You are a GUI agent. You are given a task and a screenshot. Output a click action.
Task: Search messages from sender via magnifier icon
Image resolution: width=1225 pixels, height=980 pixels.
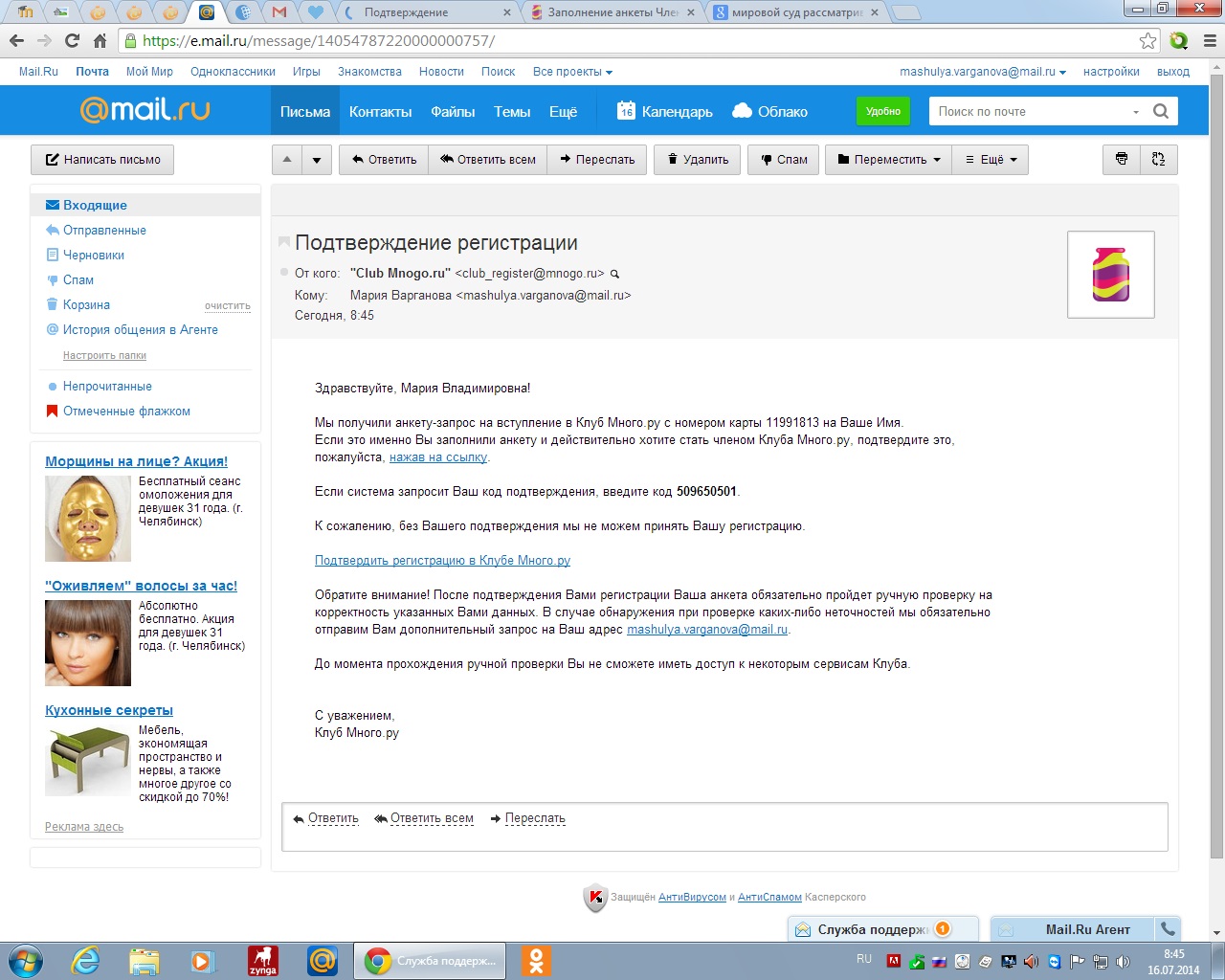[x=615, y=274]
